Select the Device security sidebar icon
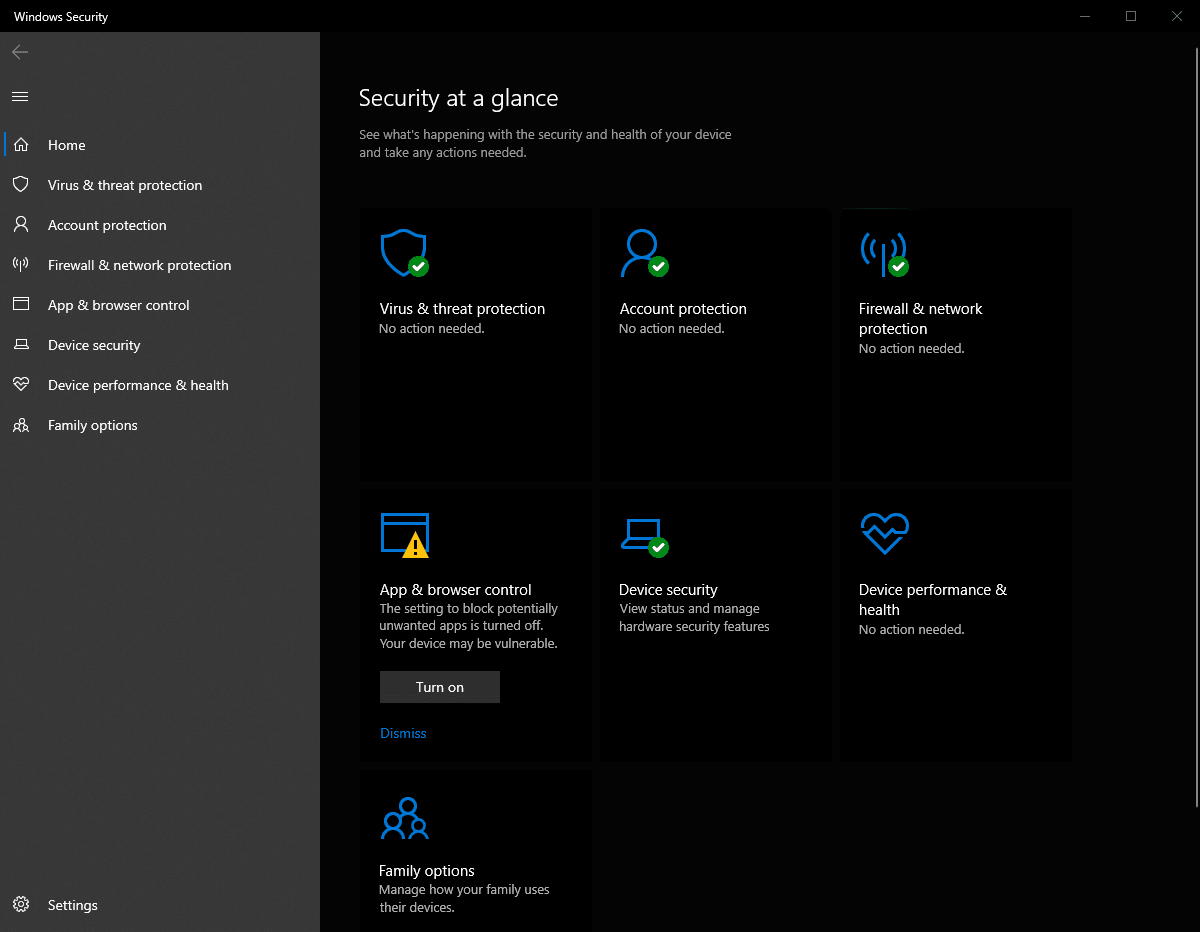The width and height of the screenshot is (1200, 932). (21, 345)
